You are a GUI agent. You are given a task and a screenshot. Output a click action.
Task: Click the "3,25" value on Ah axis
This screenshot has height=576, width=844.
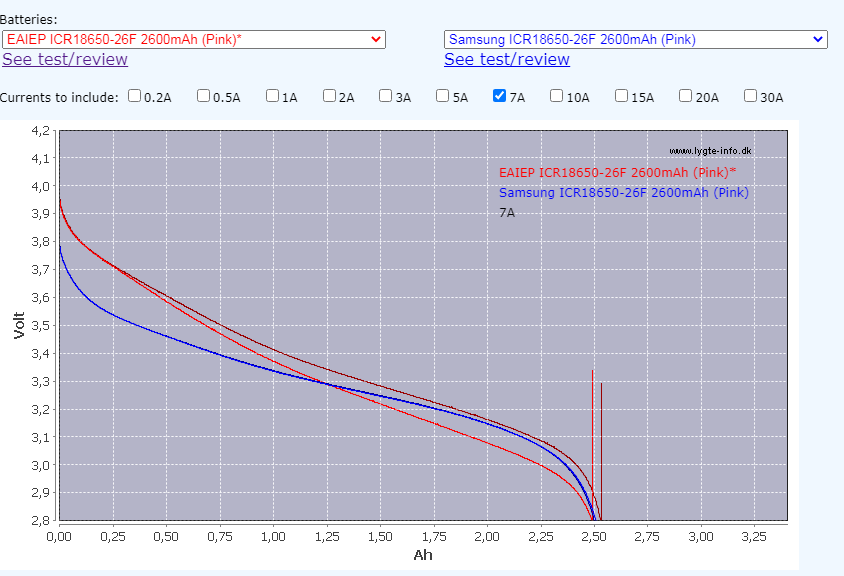pos(754,537)
